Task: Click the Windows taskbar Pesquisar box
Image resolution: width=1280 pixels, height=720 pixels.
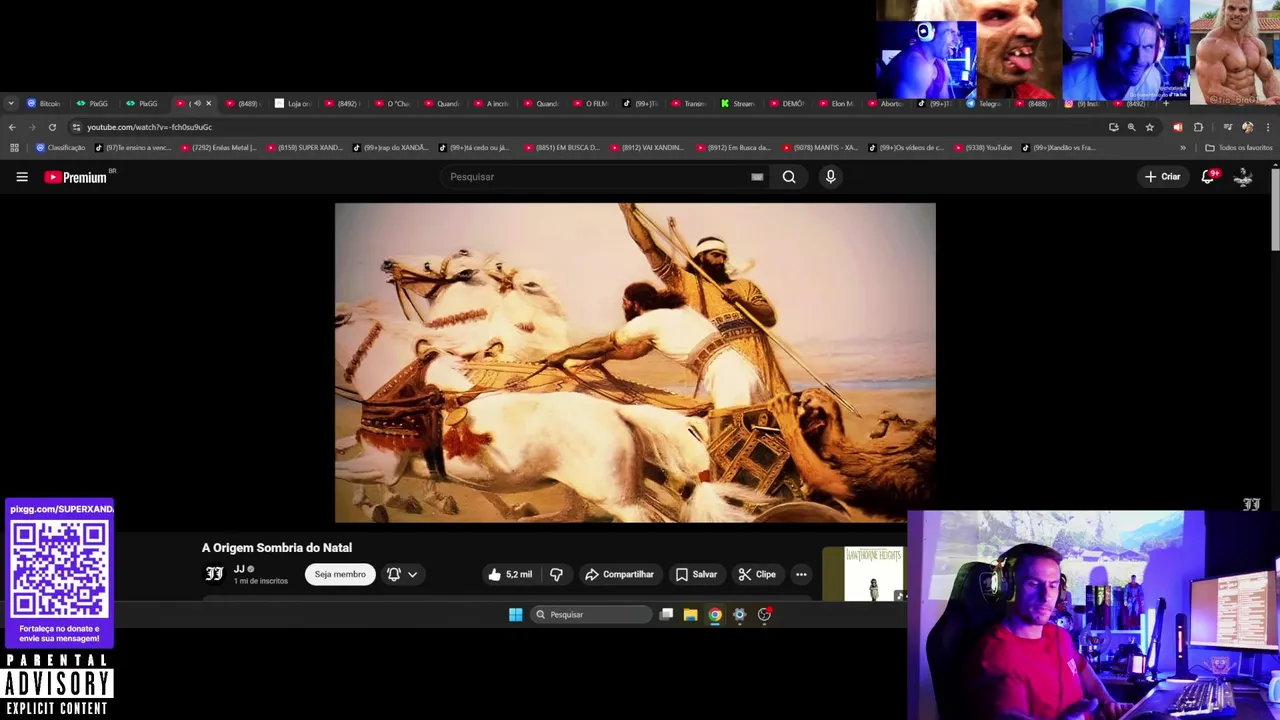Action: tap(590, 615)
